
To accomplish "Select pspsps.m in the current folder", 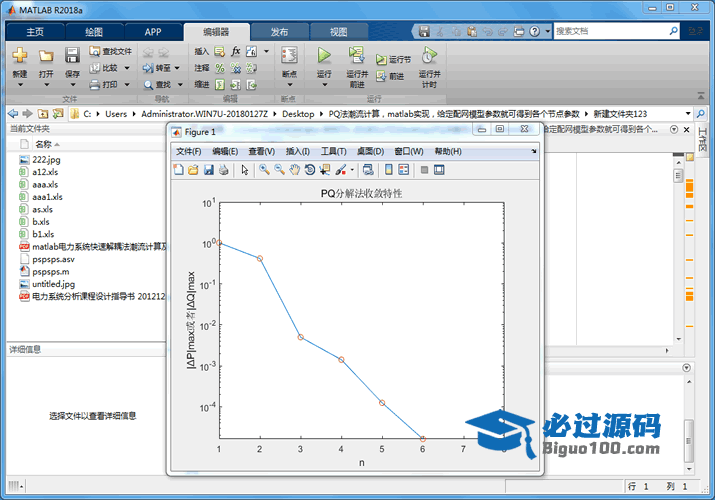I will [51, 272].
